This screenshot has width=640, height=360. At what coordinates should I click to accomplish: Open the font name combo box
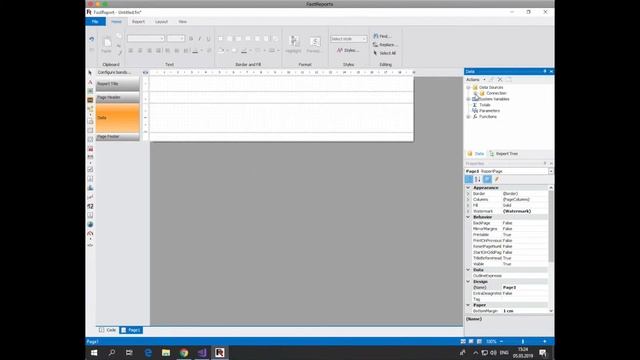[x=146, y=38]
